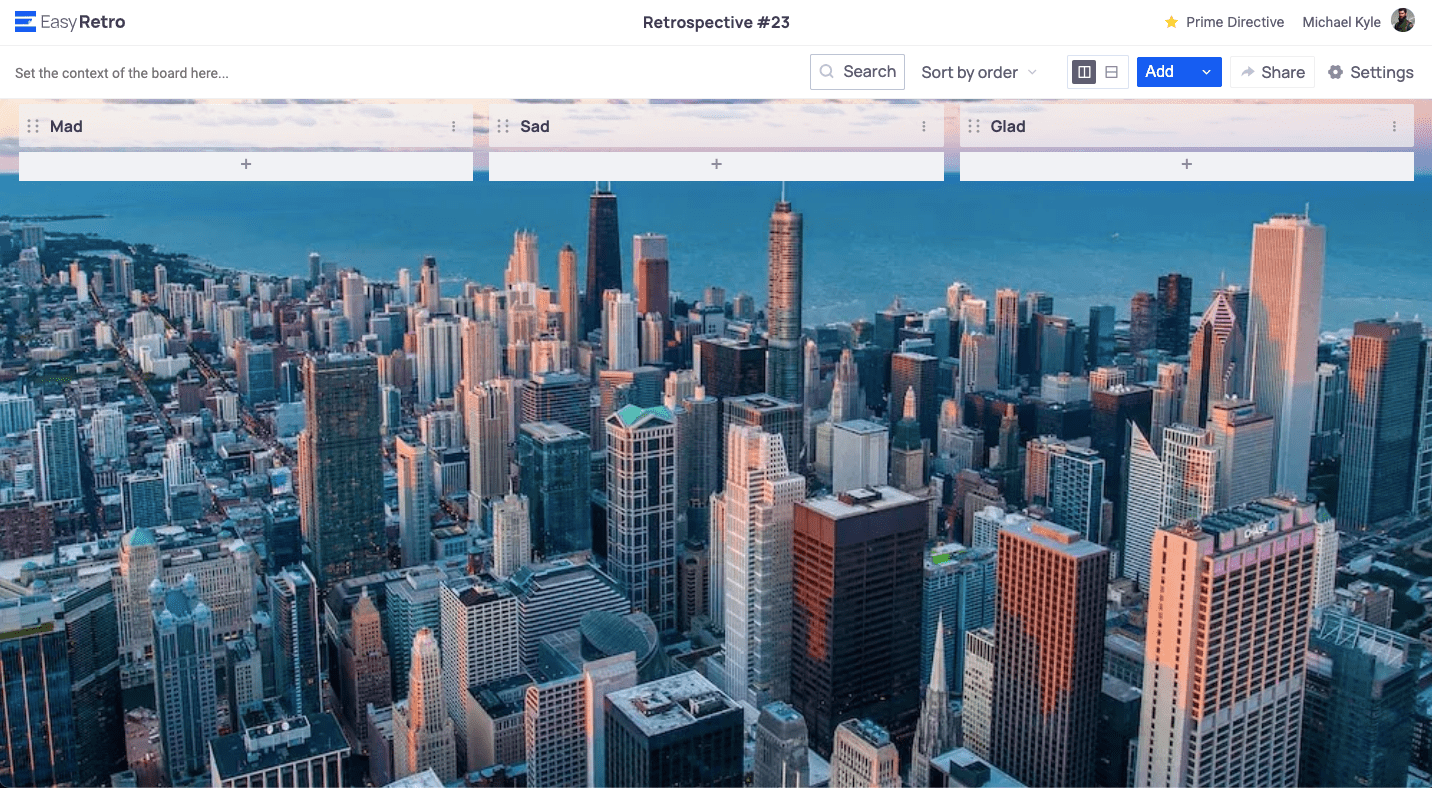The image size is (1432, 788).
Task: Open Michael Kyle's profile avatar
Action: (1403, 21)
